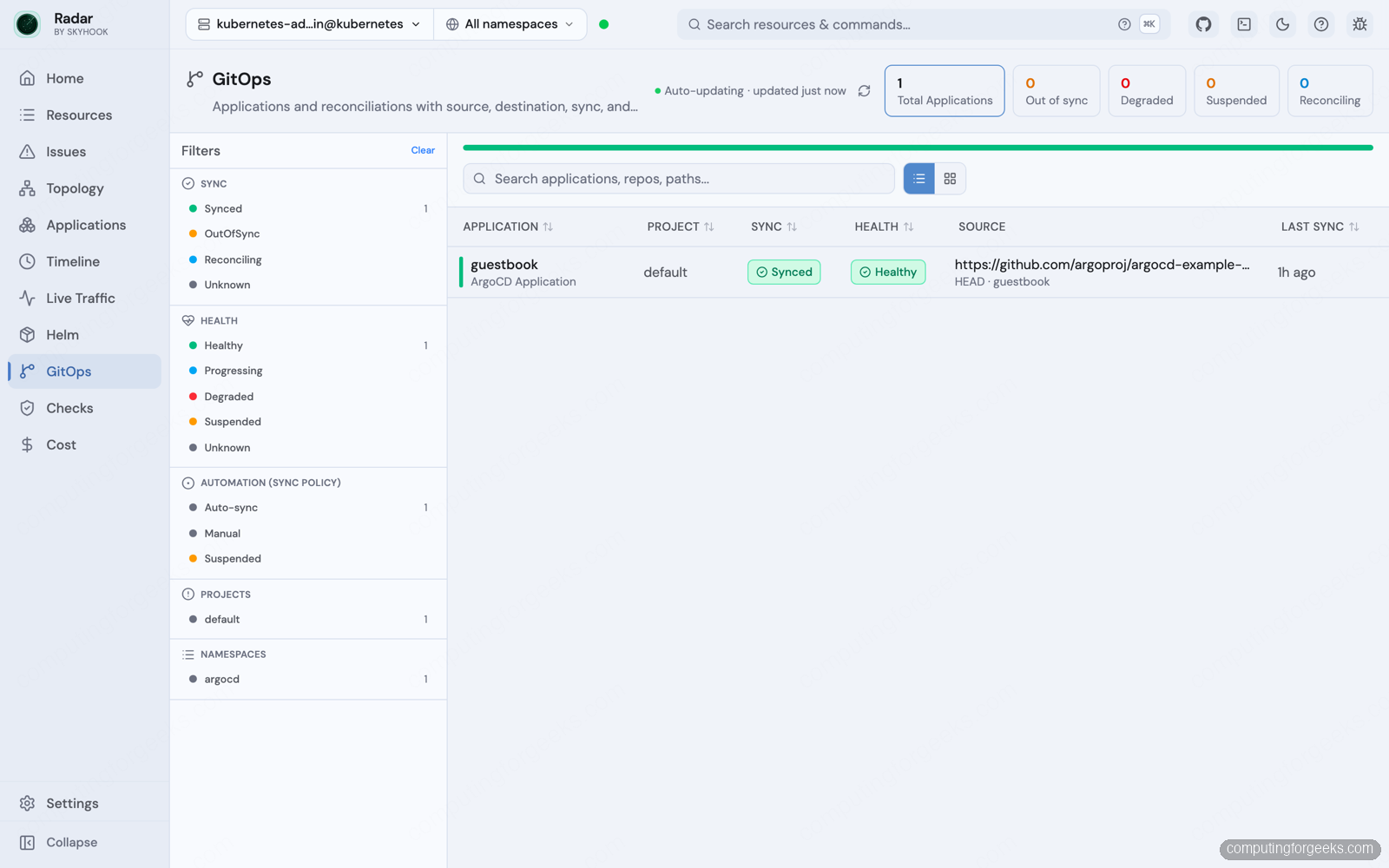Viewport: 1389px width, 868px height.
Task: Focus the Search applications, repos, paths field
Action: pyautogui.click(x=679, y=179)
